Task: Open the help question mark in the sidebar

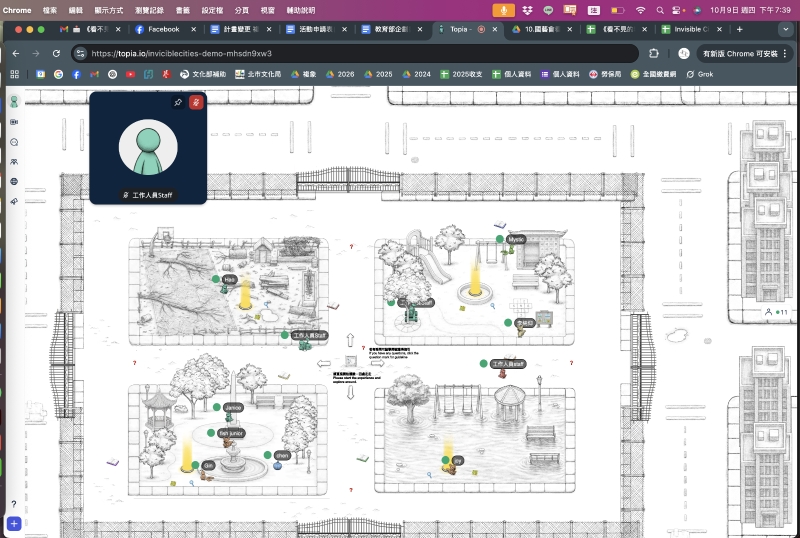Action: pos(14,503)
